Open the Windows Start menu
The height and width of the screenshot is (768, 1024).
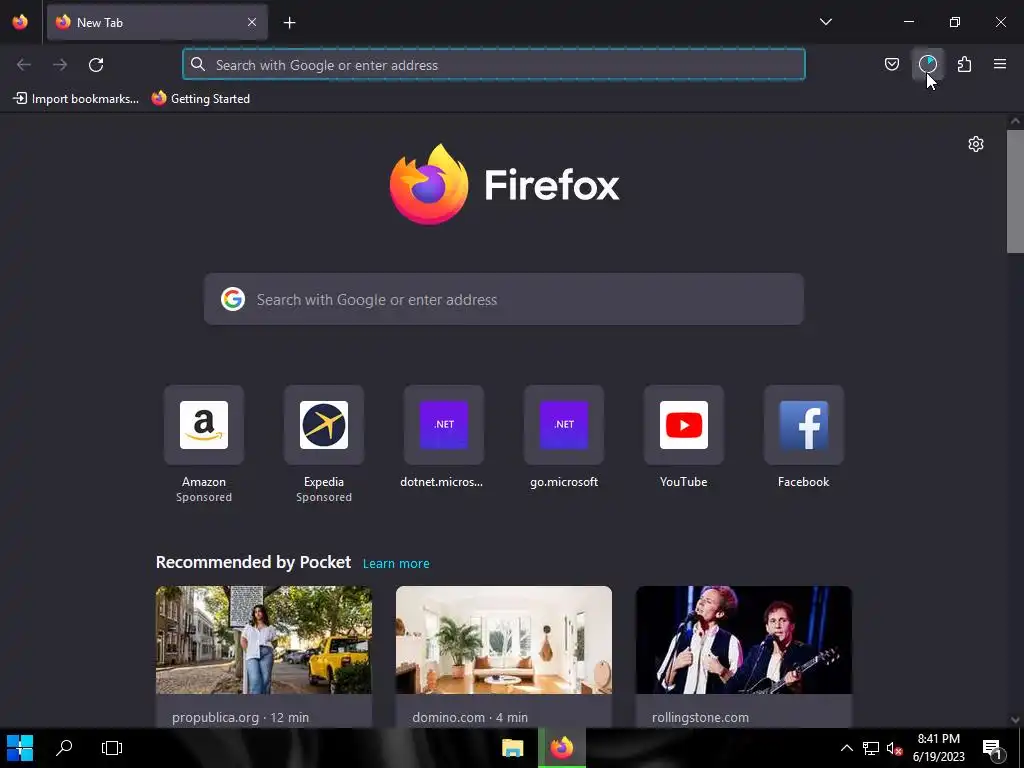(x=20, y=748)
